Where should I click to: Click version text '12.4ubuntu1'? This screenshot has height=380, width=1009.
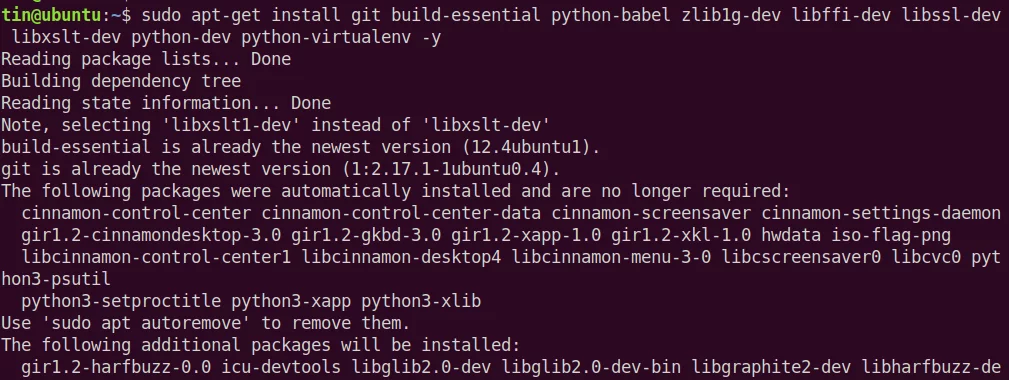(x=526, y=147)
